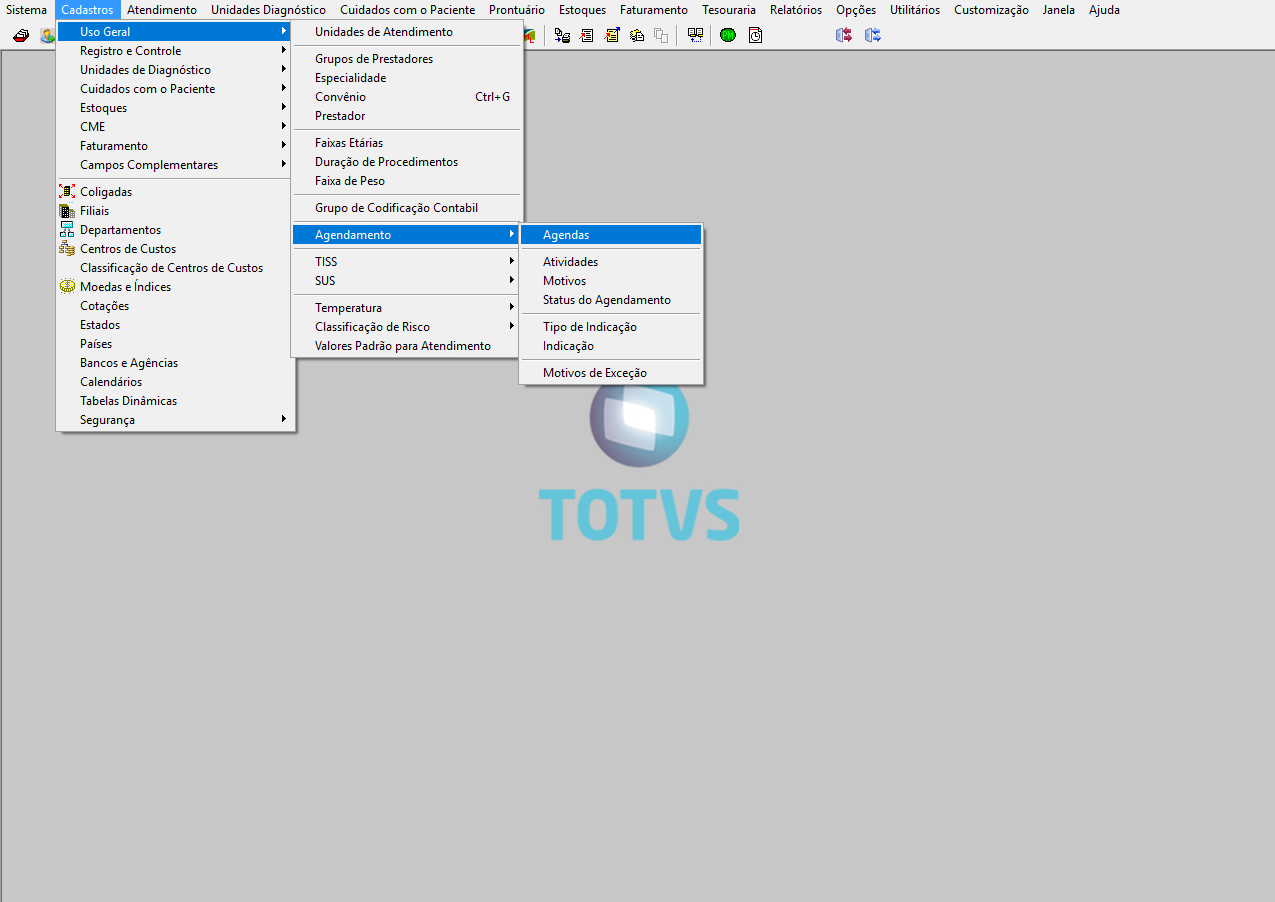Expand the Estoques submenu in Cadastros
The image size is (1275, 902).
point(176,108)
